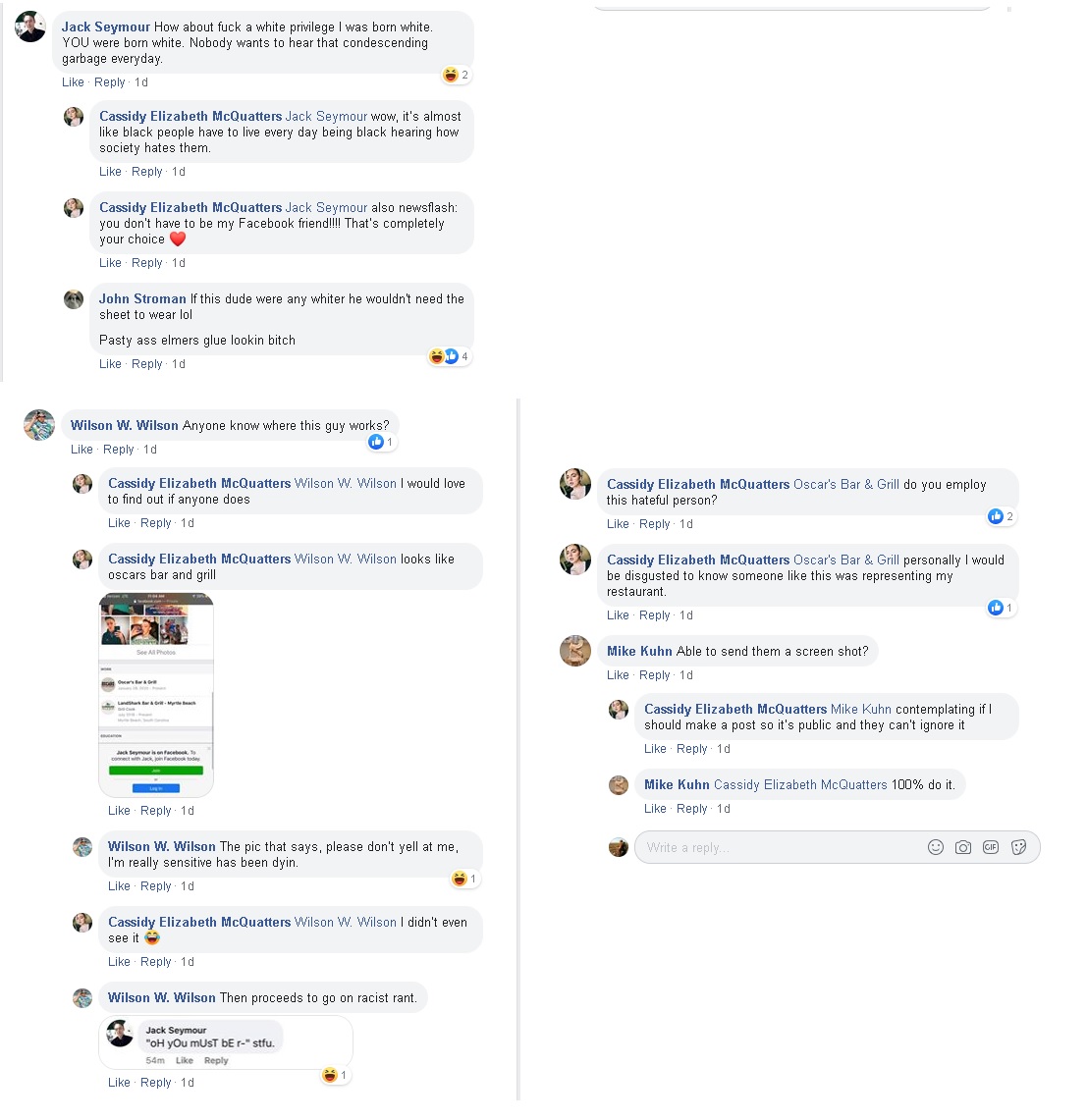Open the embedded Jack Seymour comment screenshot

point(226,1042)
